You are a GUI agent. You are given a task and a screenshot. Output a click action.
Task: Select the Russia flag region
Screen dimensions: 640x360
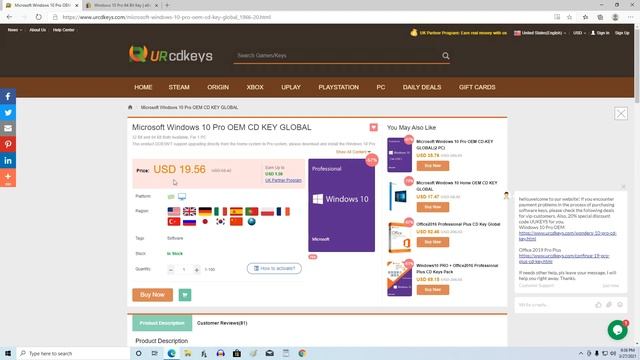pos(189,222)
